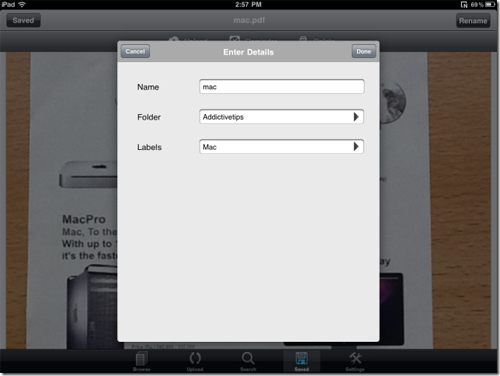500x376 pixels.
Task: Tap the MacPro heading in background document
Action: 84,219
